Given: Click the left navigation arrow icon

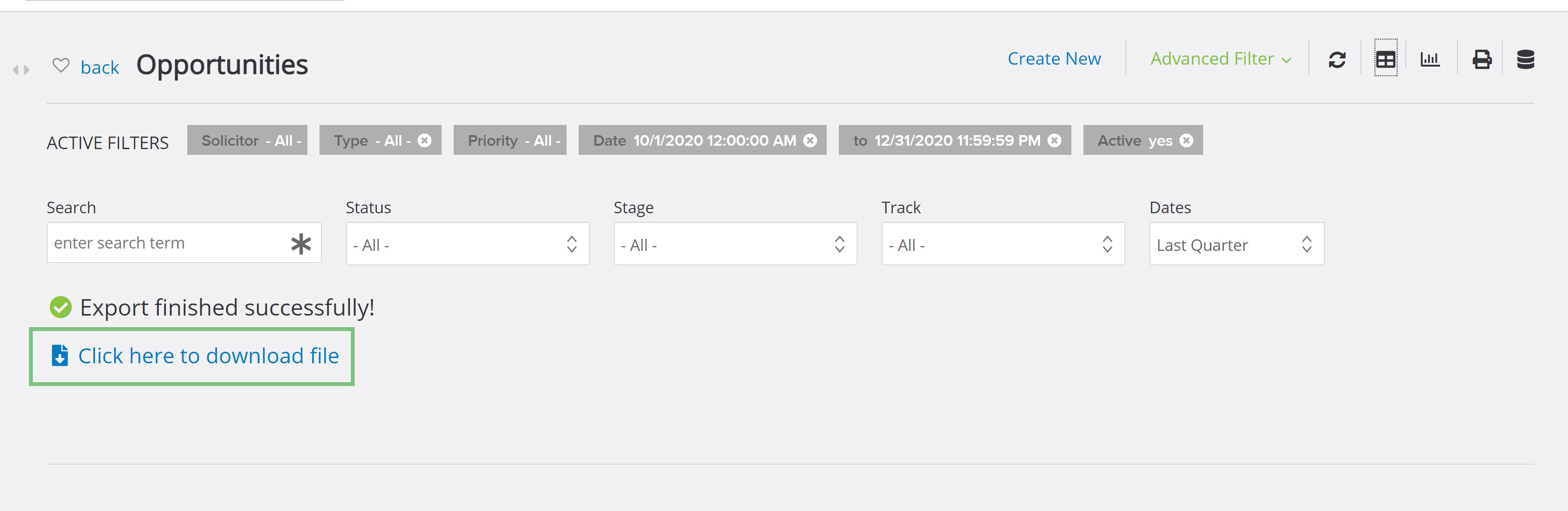Looking at the screenshot, I should [15, 70].
